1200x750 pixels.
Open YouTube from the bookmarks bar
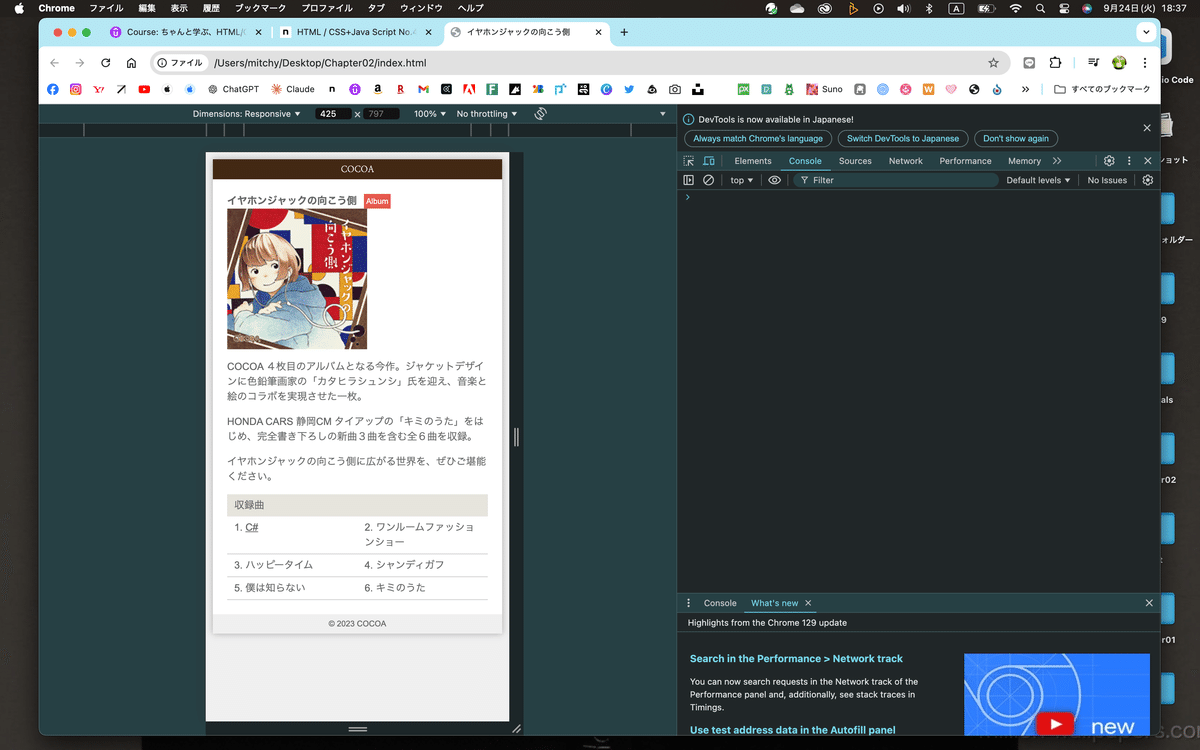coord(143,89)
